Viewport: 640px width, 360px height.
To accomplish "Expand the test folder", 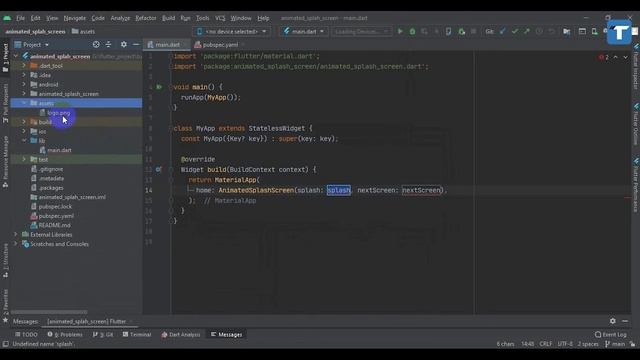I will (24, 159).
